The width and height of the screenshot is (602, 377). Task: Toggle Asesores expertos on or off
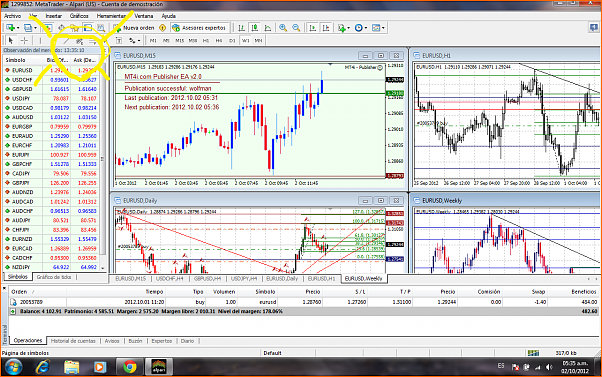[x=199, y=28]
